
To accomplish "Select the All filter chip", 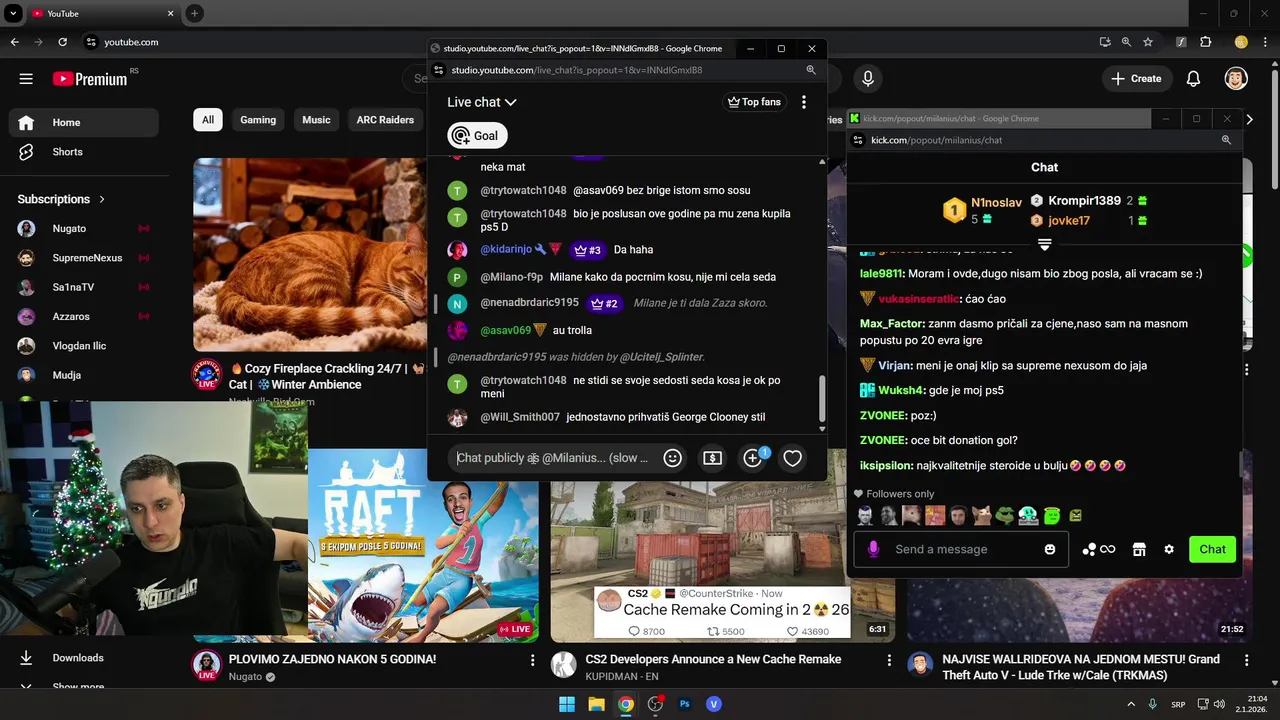I will coord(208,120).
